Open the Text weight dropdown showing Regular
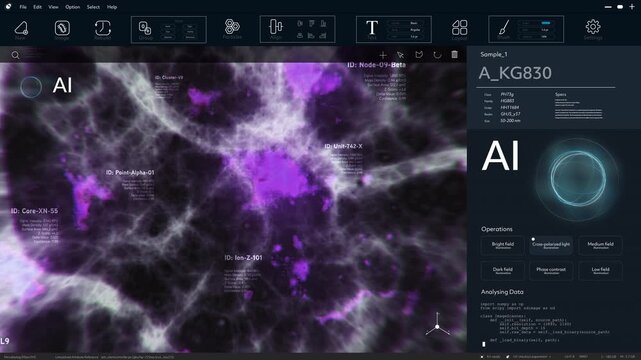This screenshot has height=360, width=641. [406, 30]
